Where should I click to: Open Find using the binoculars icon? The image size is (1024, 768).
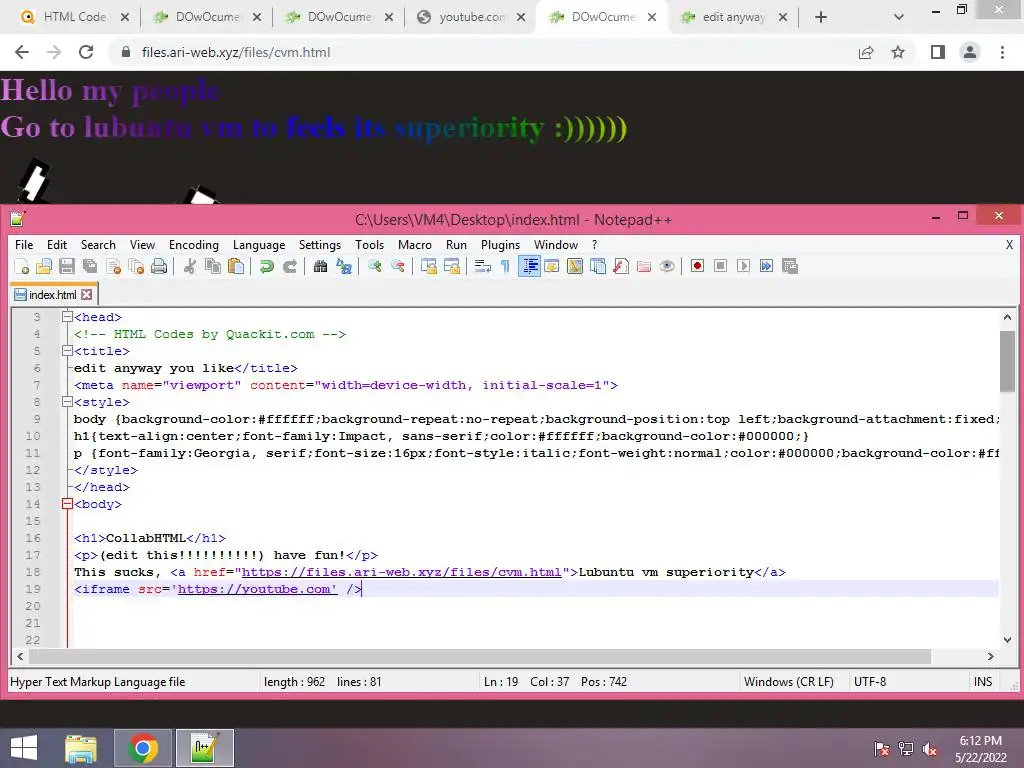(321, 266)
